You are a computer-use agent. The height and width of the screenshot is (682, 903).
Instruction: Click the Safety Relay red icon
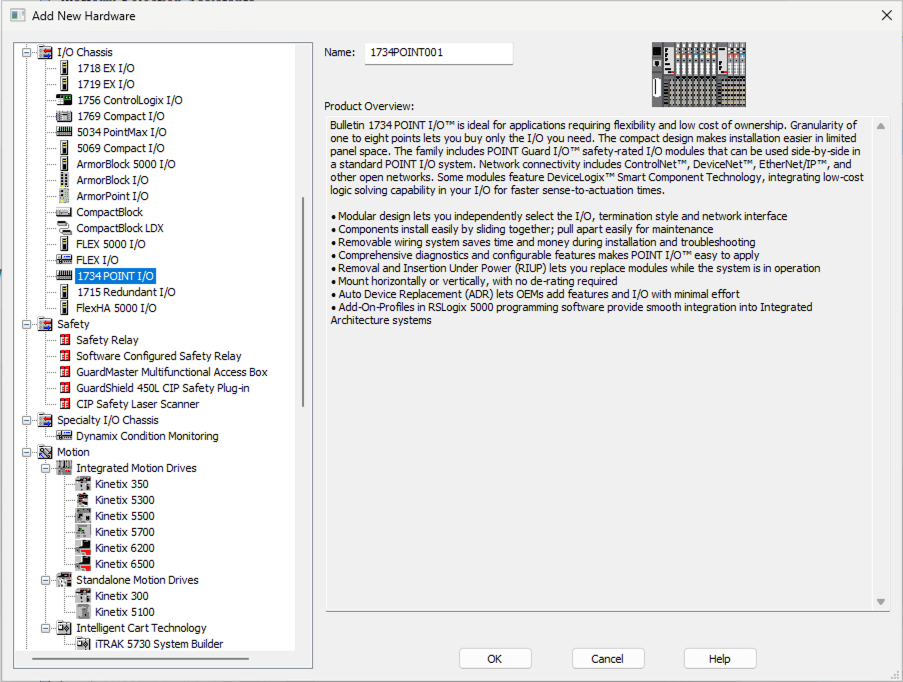(x=64, y=340)
